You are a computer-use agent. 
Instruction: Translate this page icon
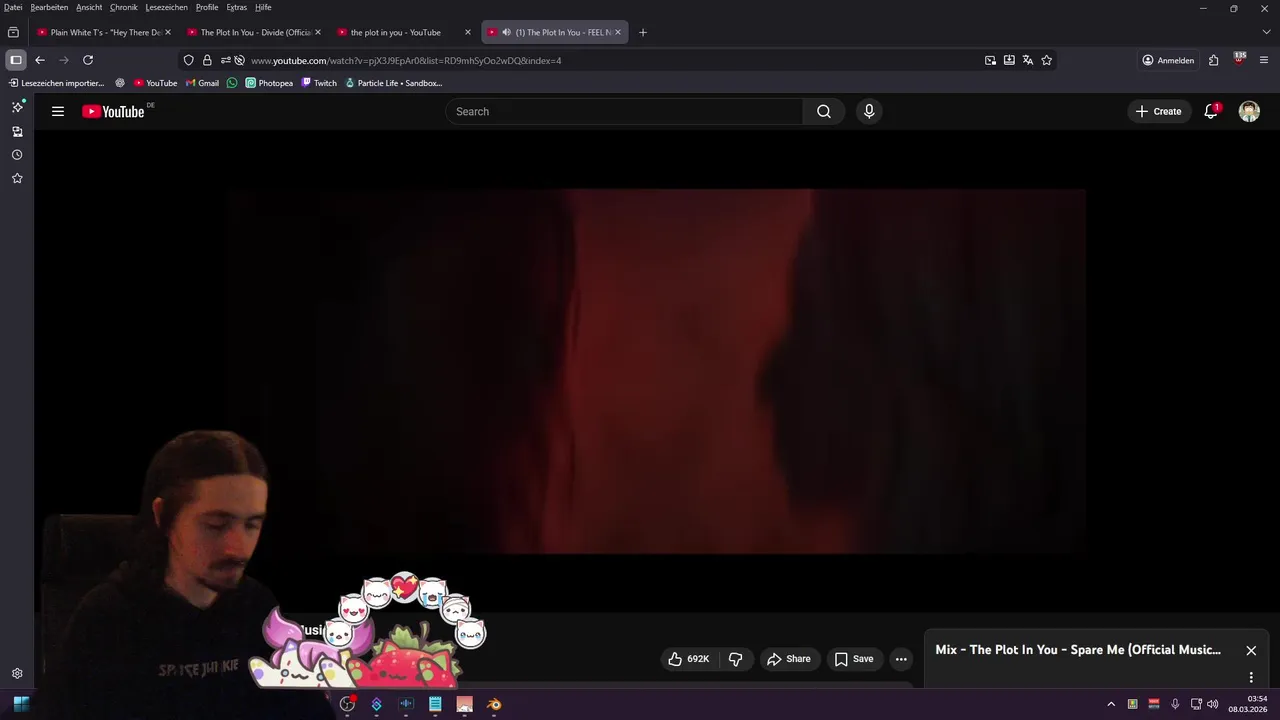tap(1027, 60)
